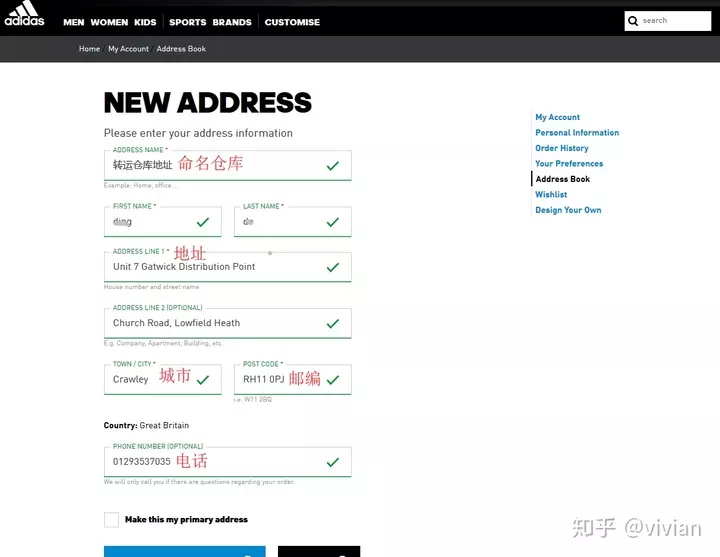
Task: Click the Country: Great Britain text
Action: click(x=146, y=425)
